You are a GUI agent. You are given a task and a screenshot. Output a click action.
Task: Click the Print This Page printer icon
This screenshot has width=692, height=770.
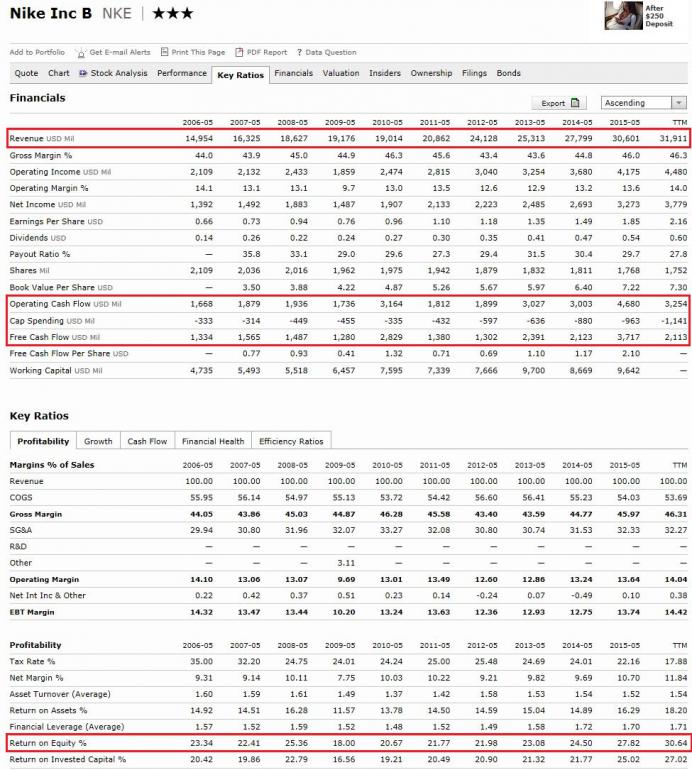point(165,52)
